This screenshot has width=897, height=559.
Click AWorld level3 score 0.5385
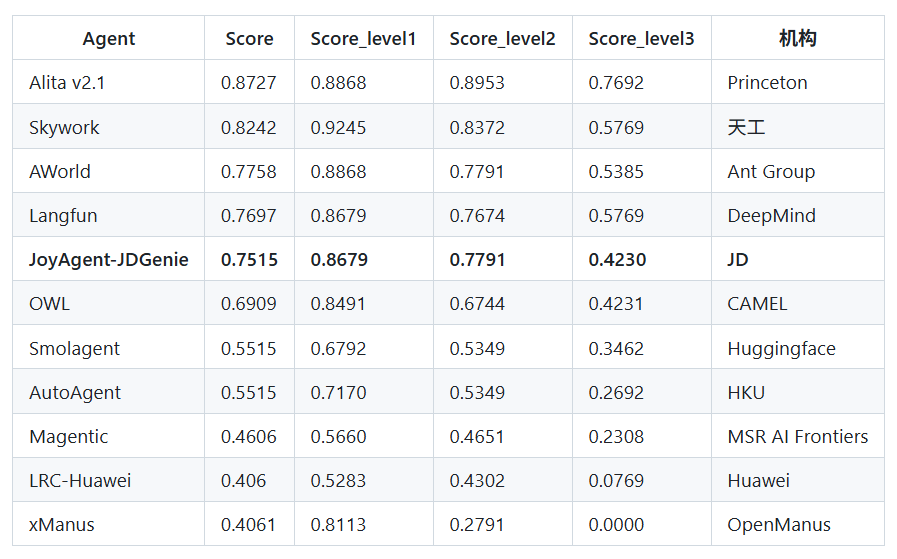[x=642, y=171]
